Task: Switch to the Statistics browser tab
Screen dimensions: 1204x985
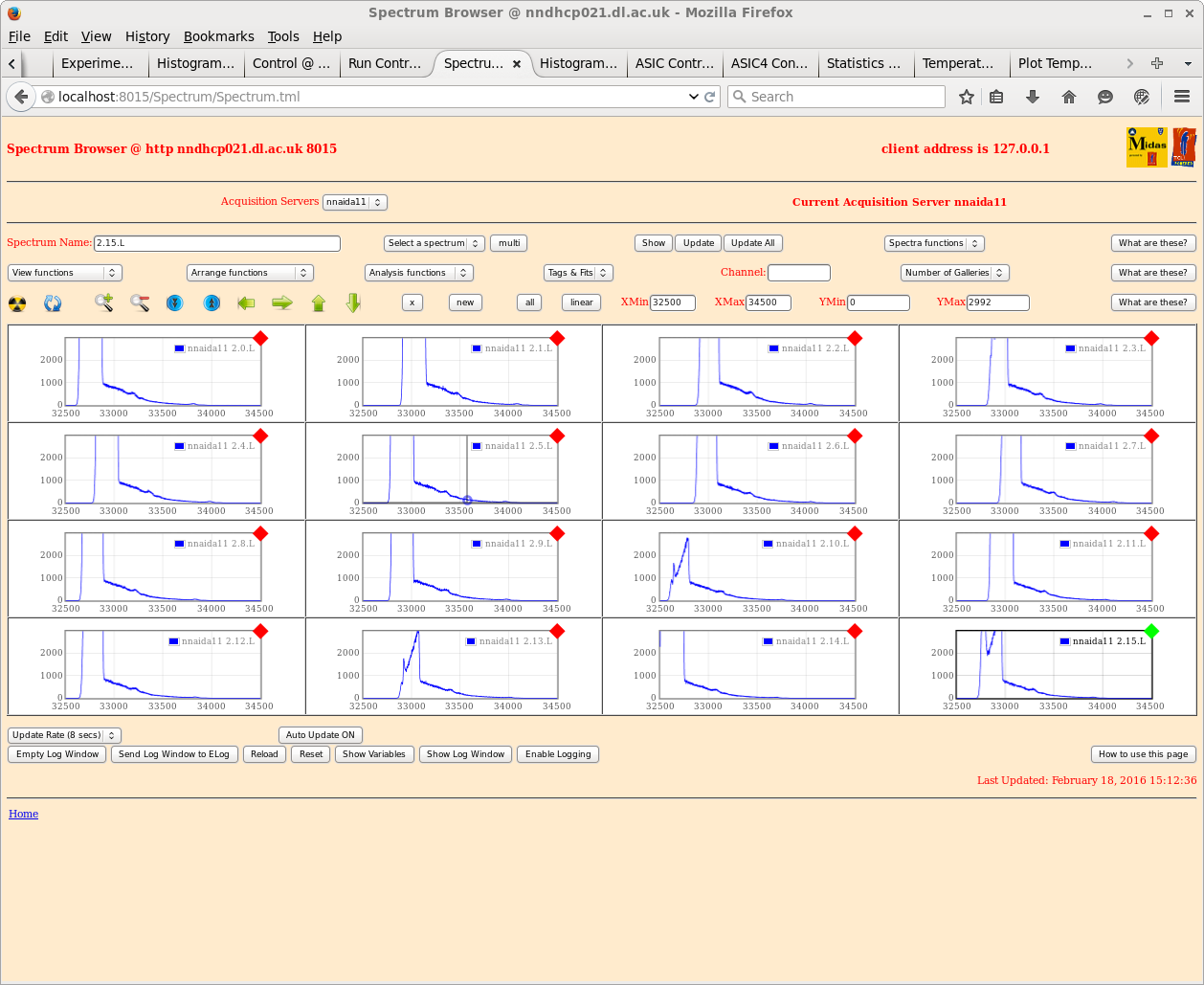Action: pos(863,63)
